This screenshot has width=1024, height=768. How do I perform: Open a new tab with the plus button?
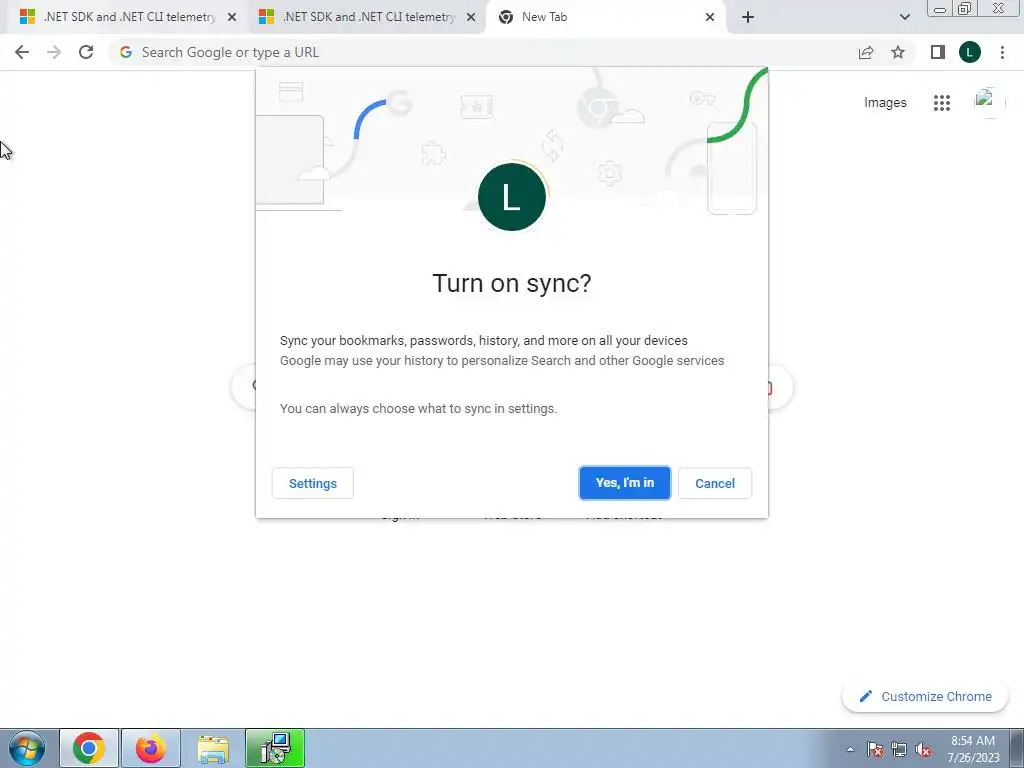(x=748, y=17)
